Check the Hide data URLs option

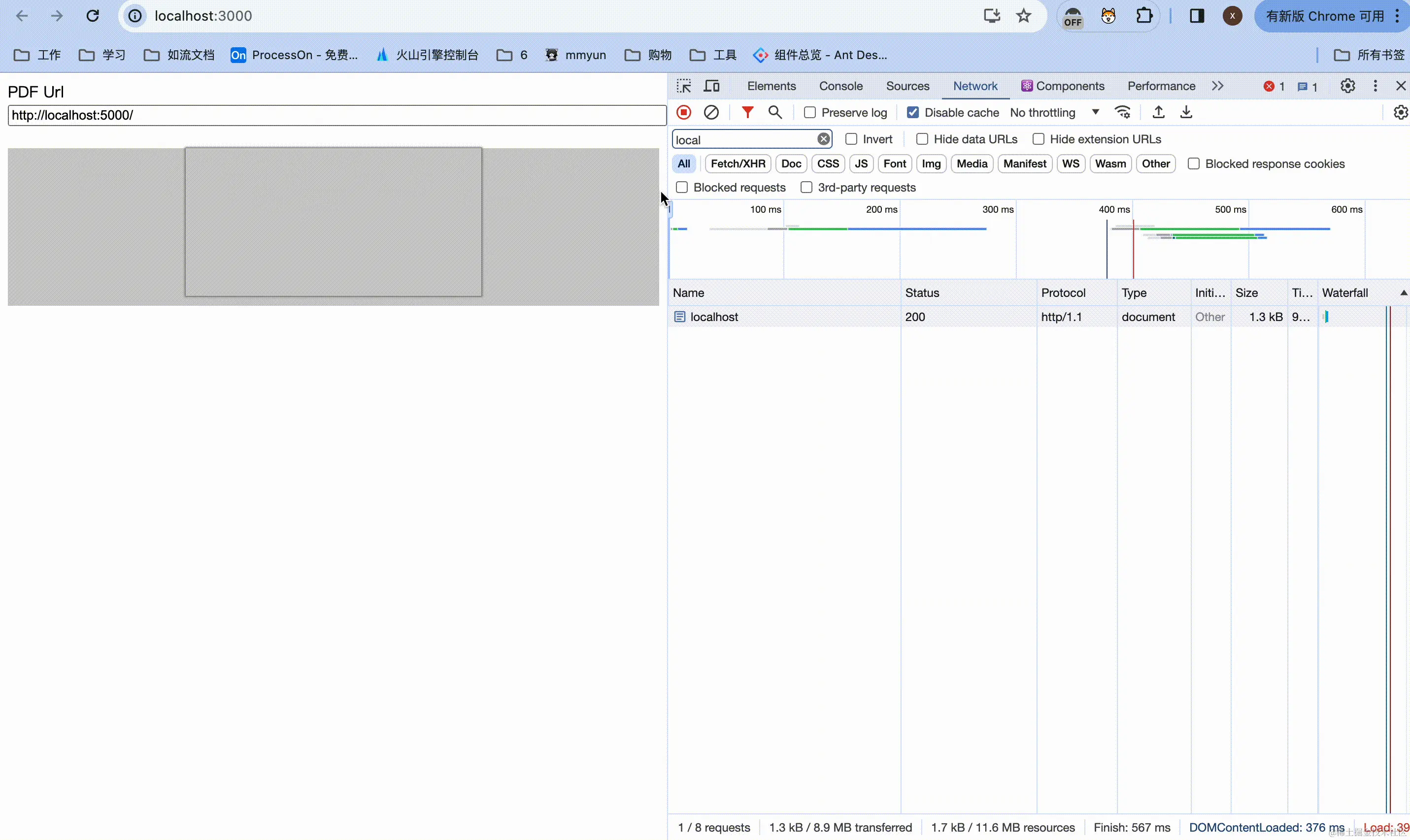pos(922,139)
